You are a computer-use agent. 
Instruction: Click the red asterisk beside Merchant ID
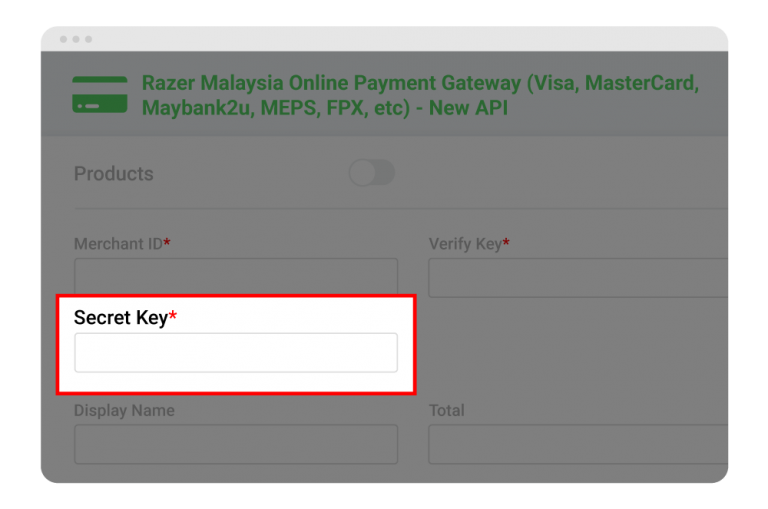pos(167,242)
